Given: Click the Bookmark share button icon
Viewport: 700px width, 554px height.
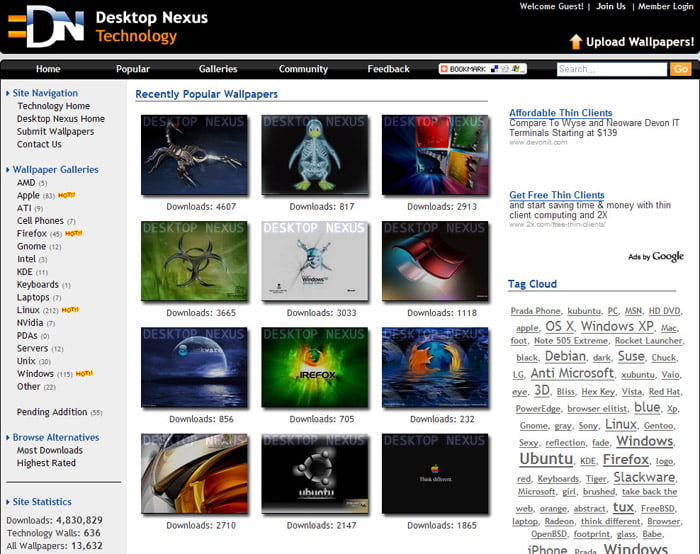Looking at the screenshot, I should (x=483, y=69).
